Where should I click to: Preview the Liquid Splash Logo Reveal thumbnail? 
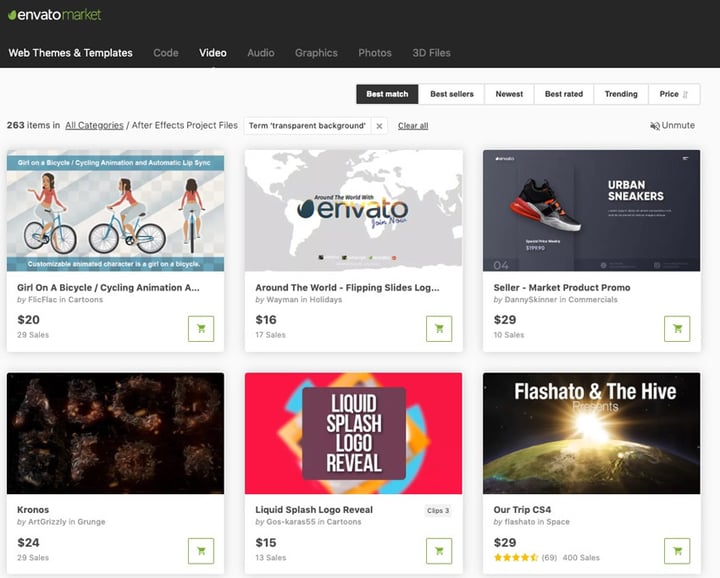click(x=354, y=433)
